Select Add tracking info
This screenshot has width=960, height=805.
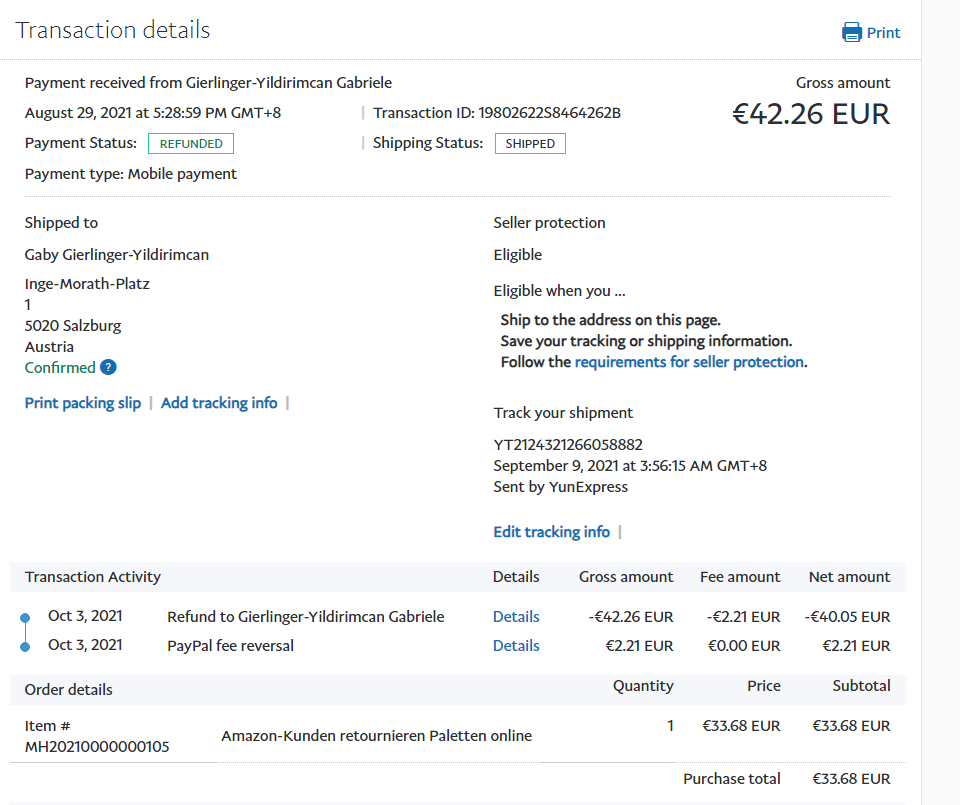click(x=219, y=402)
